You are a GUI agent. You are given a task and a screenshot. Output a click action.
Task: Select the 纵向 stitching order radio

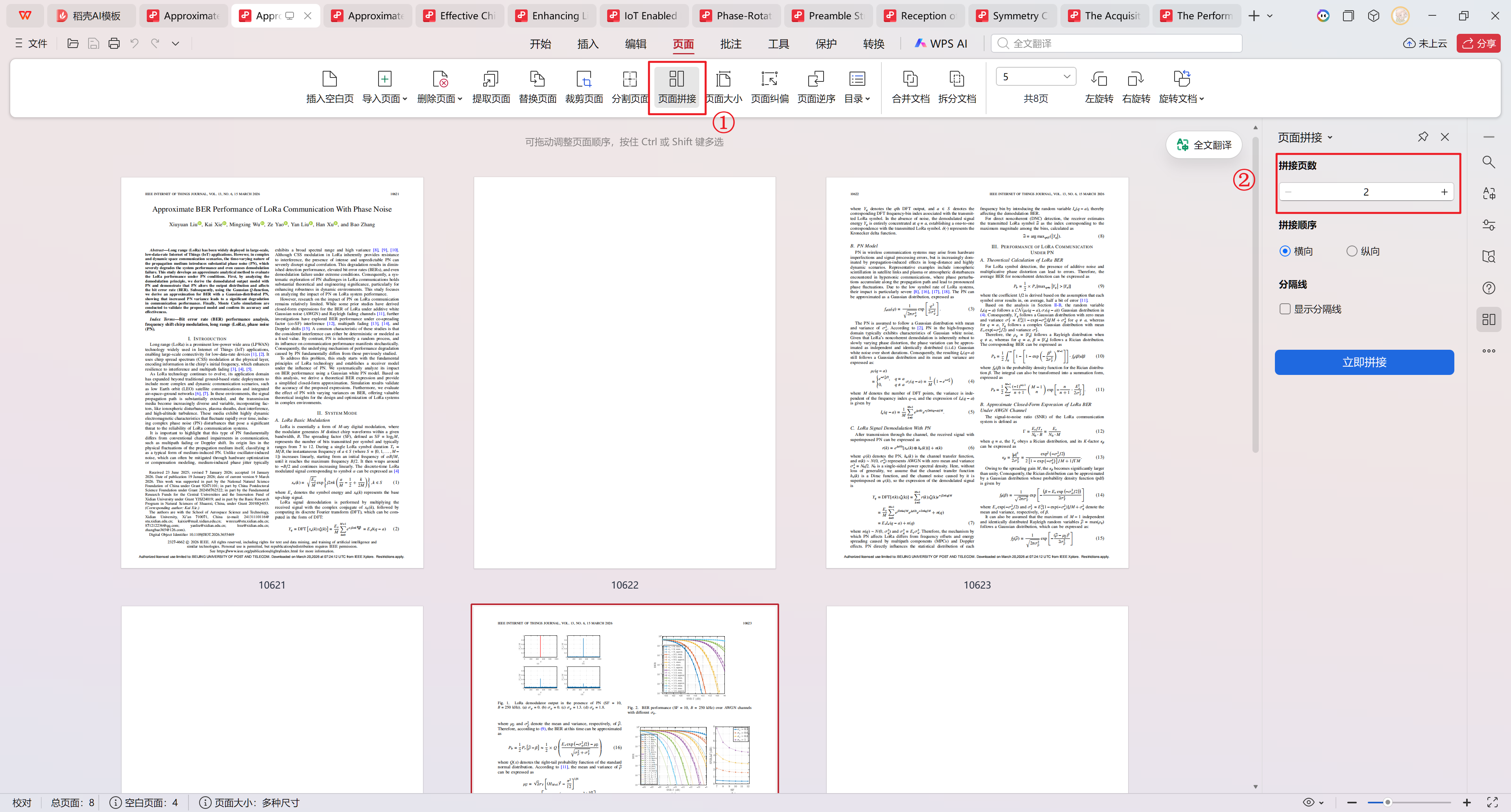[x=1352, y=251]
